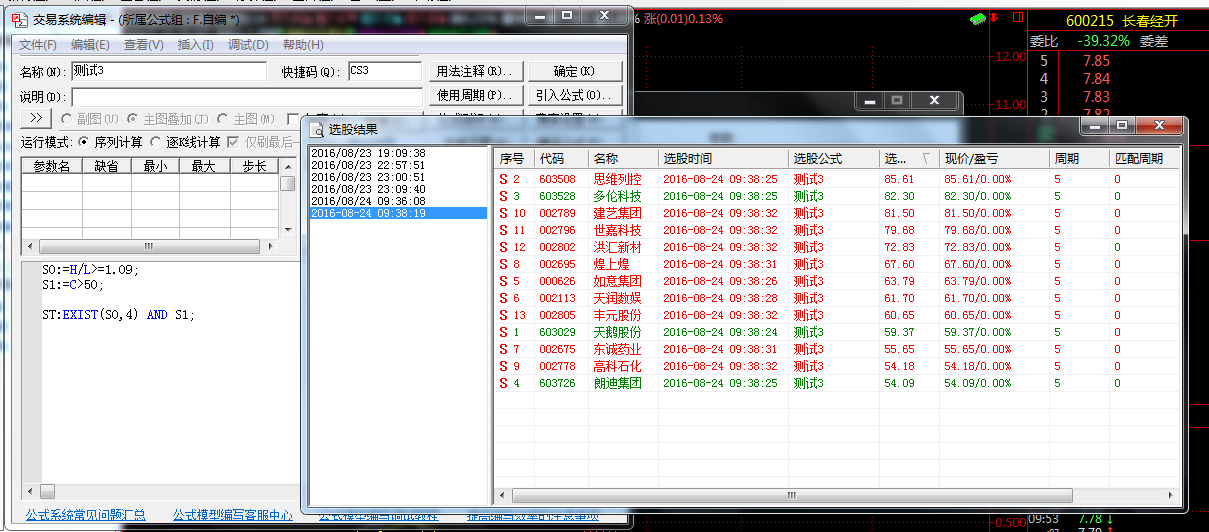
Task: Click the code editor horizontal scrollbar thumb
Action: (47, 491)
